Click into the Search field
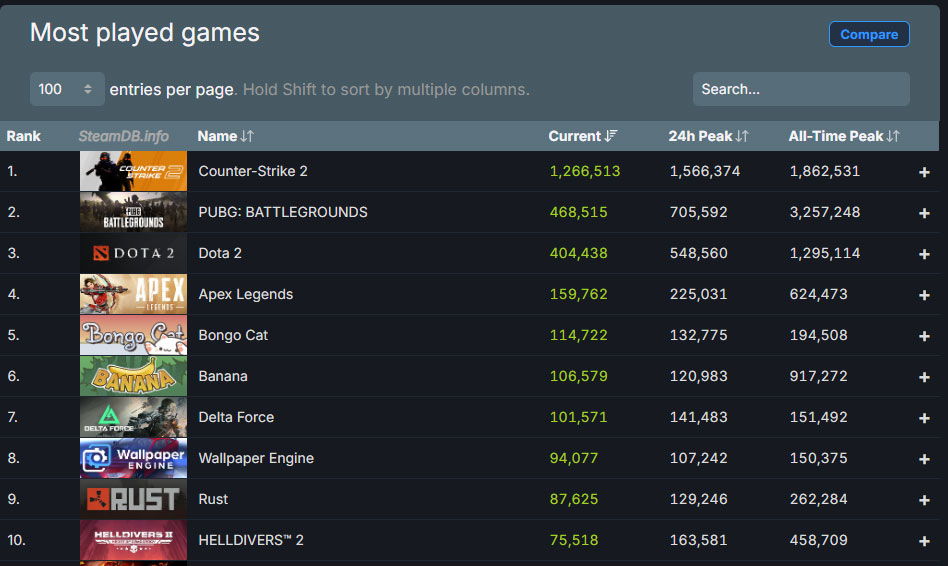The width and height of the screenshot is (948, 566). click(800, 89)
